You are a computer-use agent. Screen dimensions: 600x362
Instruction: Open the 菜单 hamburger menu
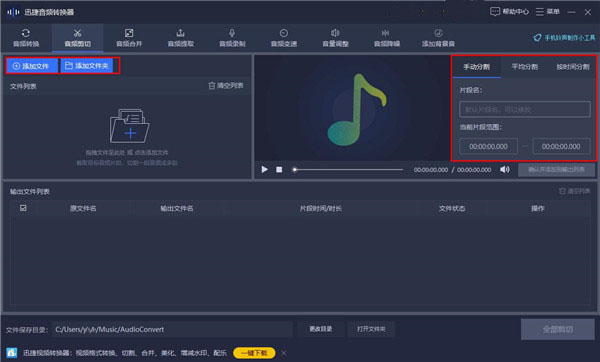click(x=548, y=12)
